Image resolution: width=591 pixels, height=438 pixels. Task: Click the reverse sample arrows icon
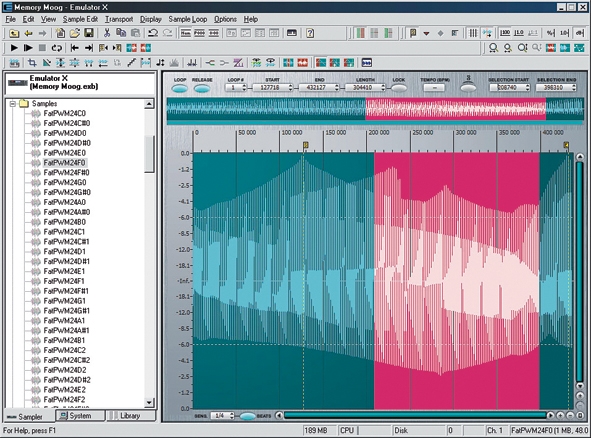[103, 63]
